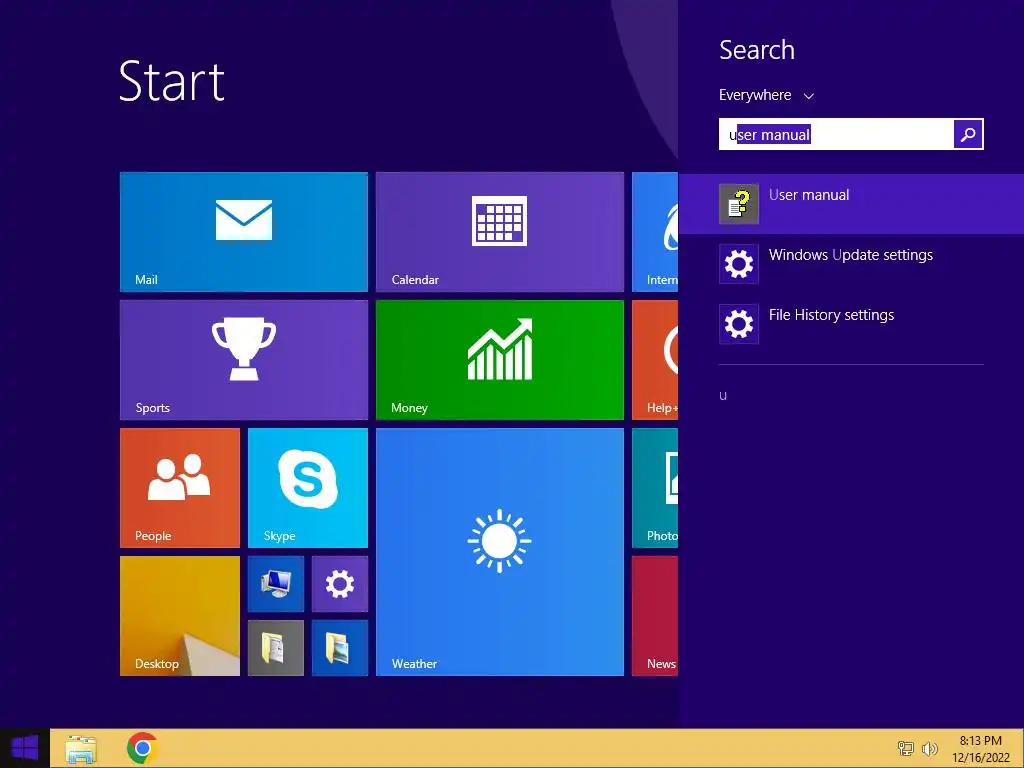Viewport: 1024px width, 768px height.
Task: Open the News tile
Action: pyautogui.click(x=655, y=616)
